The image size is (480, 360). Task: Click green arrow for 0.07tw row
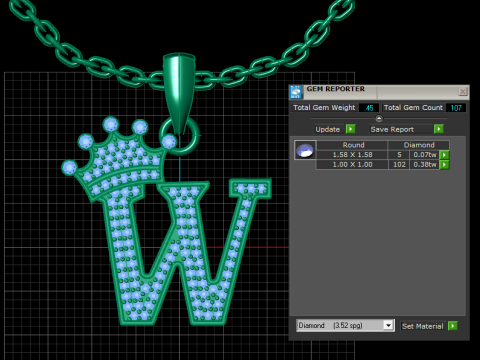[444, 155]
